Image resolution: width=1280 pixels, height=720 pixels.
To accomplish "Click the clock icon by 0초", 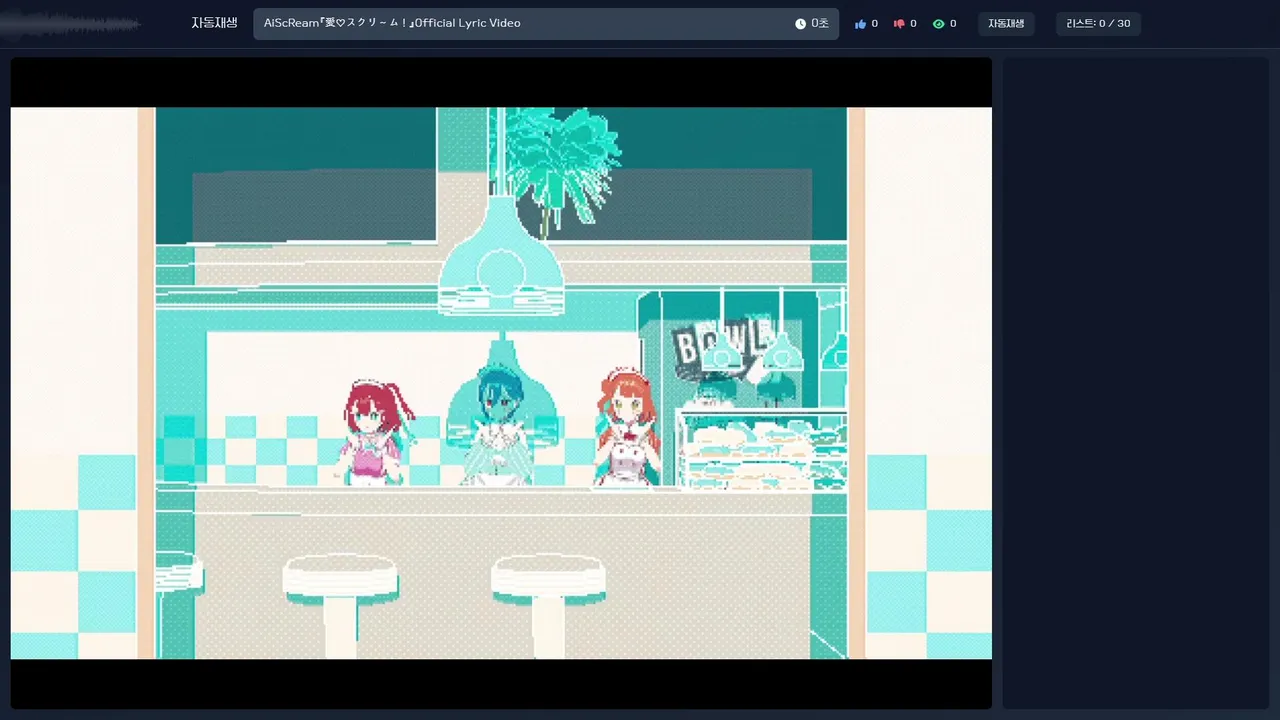I will point(800,24).
